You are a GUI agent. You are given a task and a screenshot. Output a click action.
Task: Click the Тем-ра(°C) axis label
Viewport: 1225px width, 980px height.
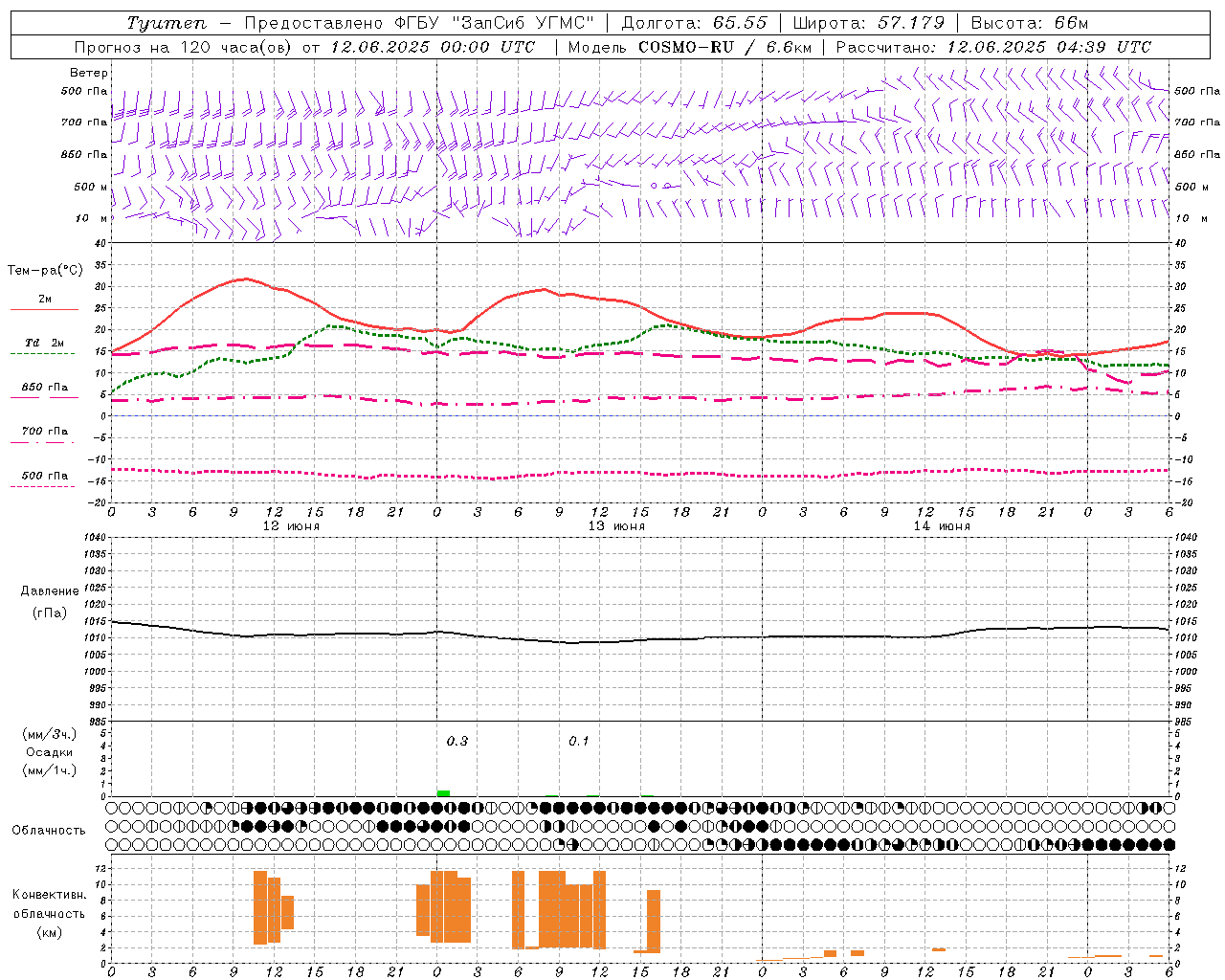click(45, 271)
